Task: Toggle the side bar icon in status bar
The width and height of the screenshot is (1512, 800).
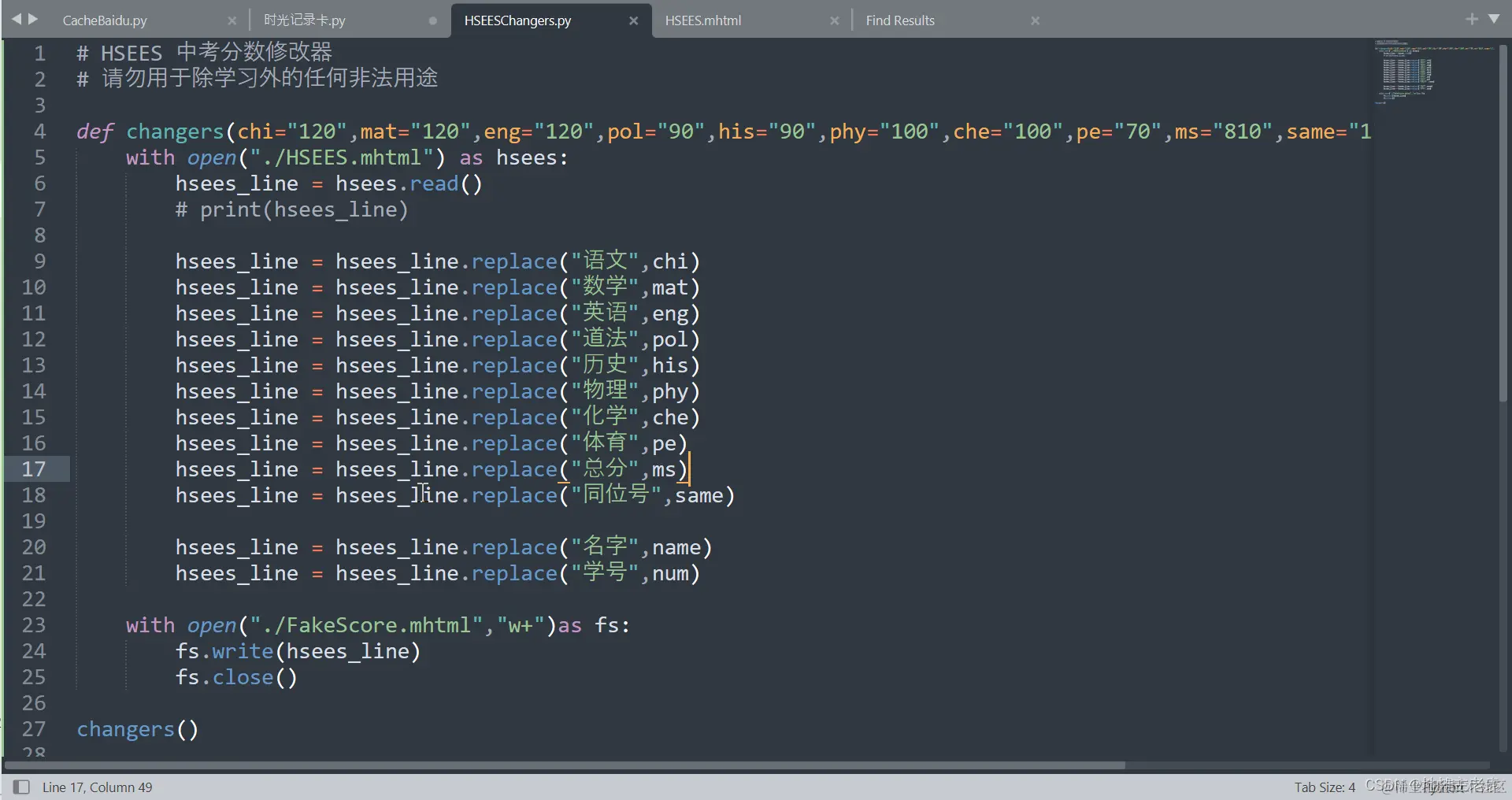Action: click(x=21, y=787)
